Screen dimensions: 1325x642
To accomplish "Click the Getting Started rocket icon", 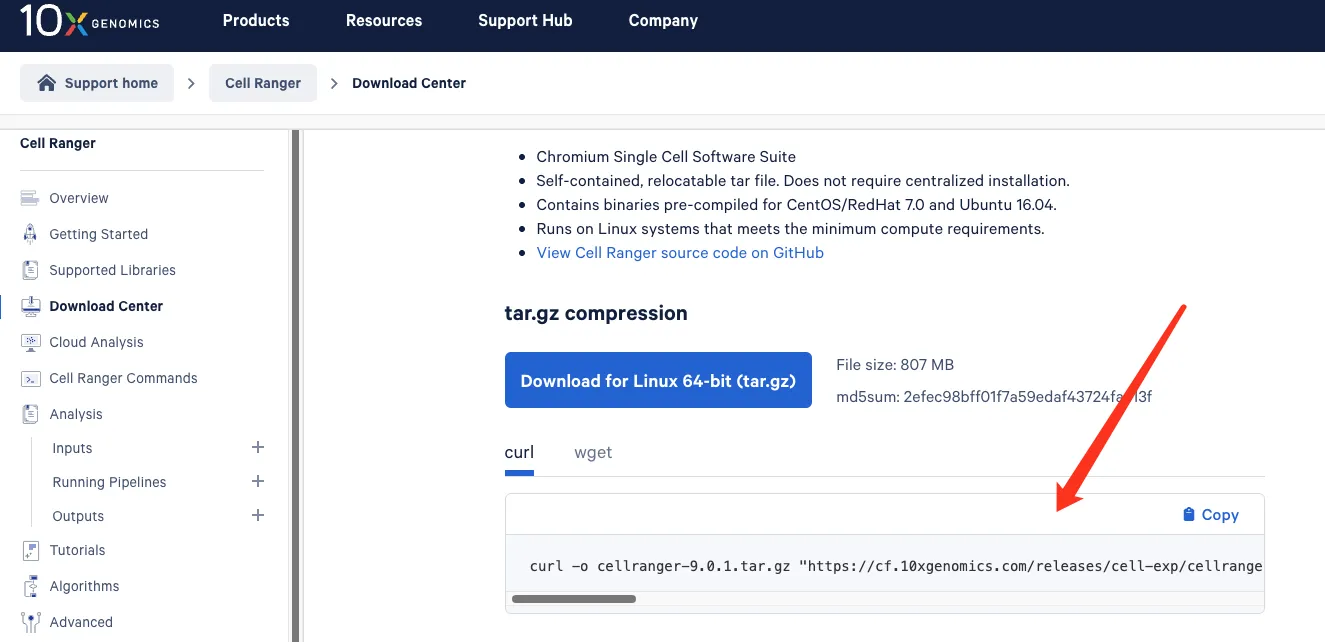I will [x=30, y=234].
